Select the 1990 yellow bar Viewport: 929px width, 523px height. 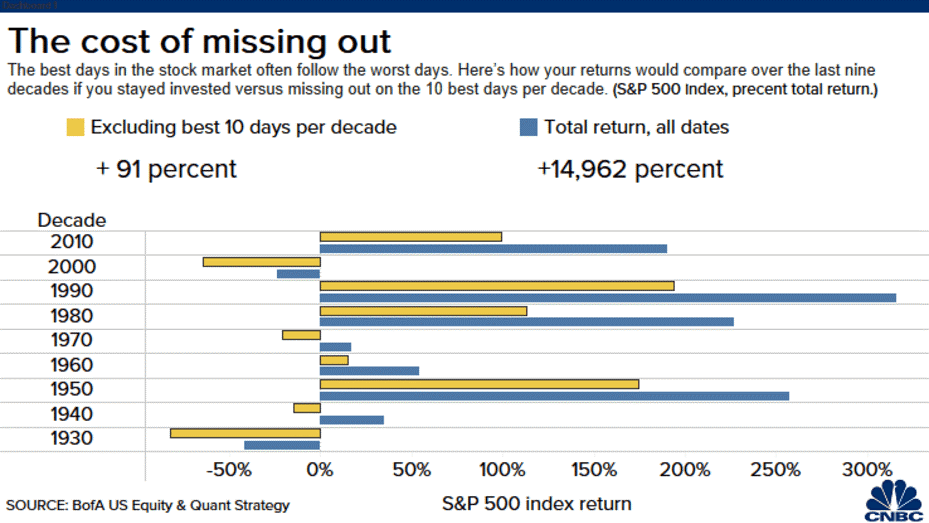(x=497, y=286)
